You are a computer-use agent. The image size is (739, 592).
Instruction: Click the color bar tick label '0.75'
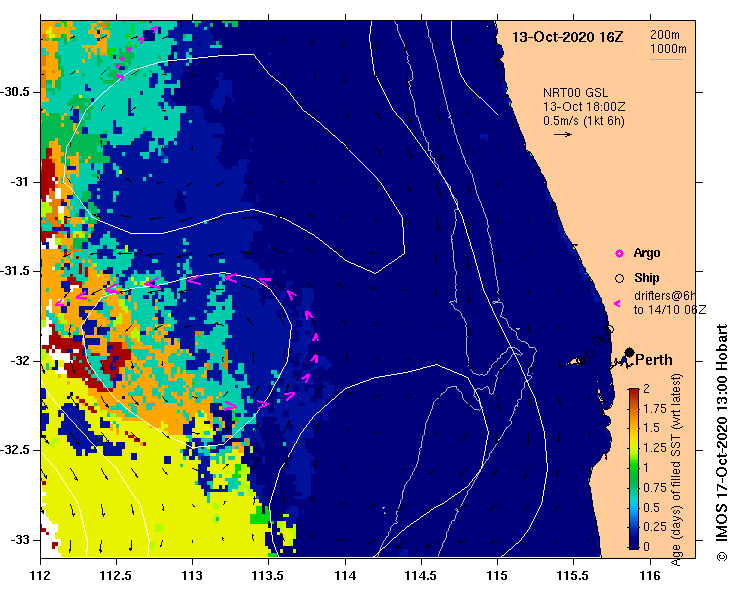655,487
